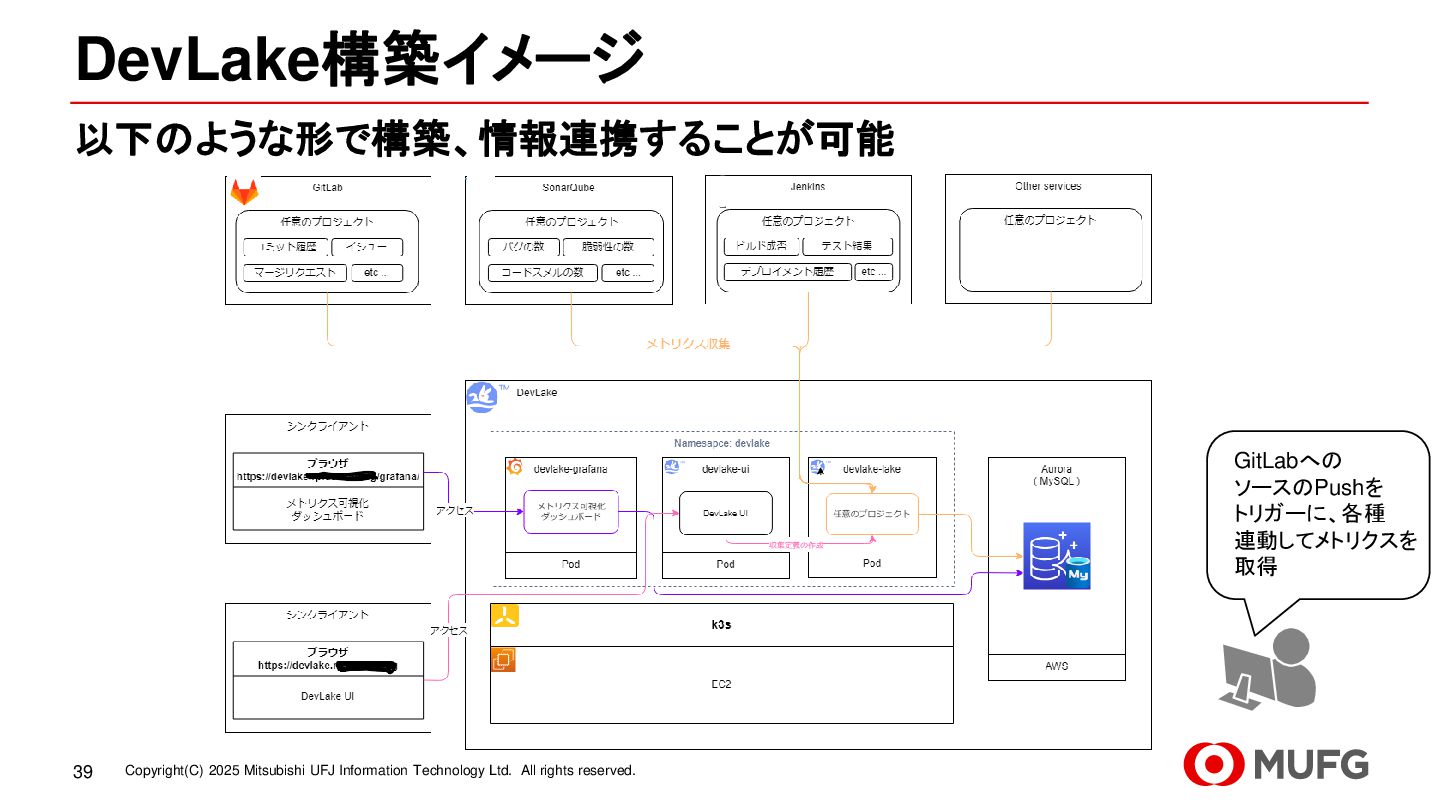The height and width of the screenshot is (810, 1440).
Task: Click the https://devlake browser URL in lower client
Action: [x=328, y=665]
